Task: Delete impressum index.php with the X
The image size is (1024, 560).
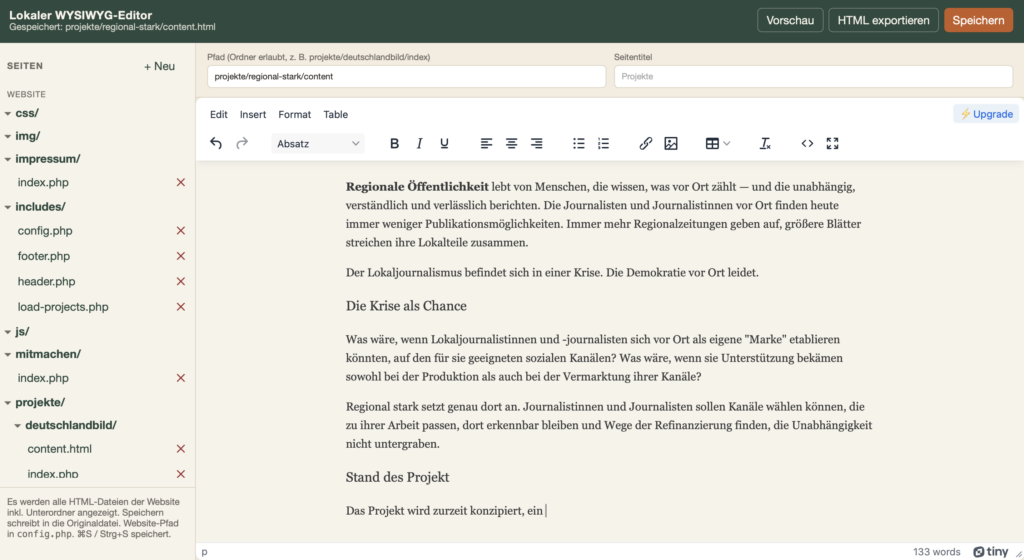Action: click(181, 182)
